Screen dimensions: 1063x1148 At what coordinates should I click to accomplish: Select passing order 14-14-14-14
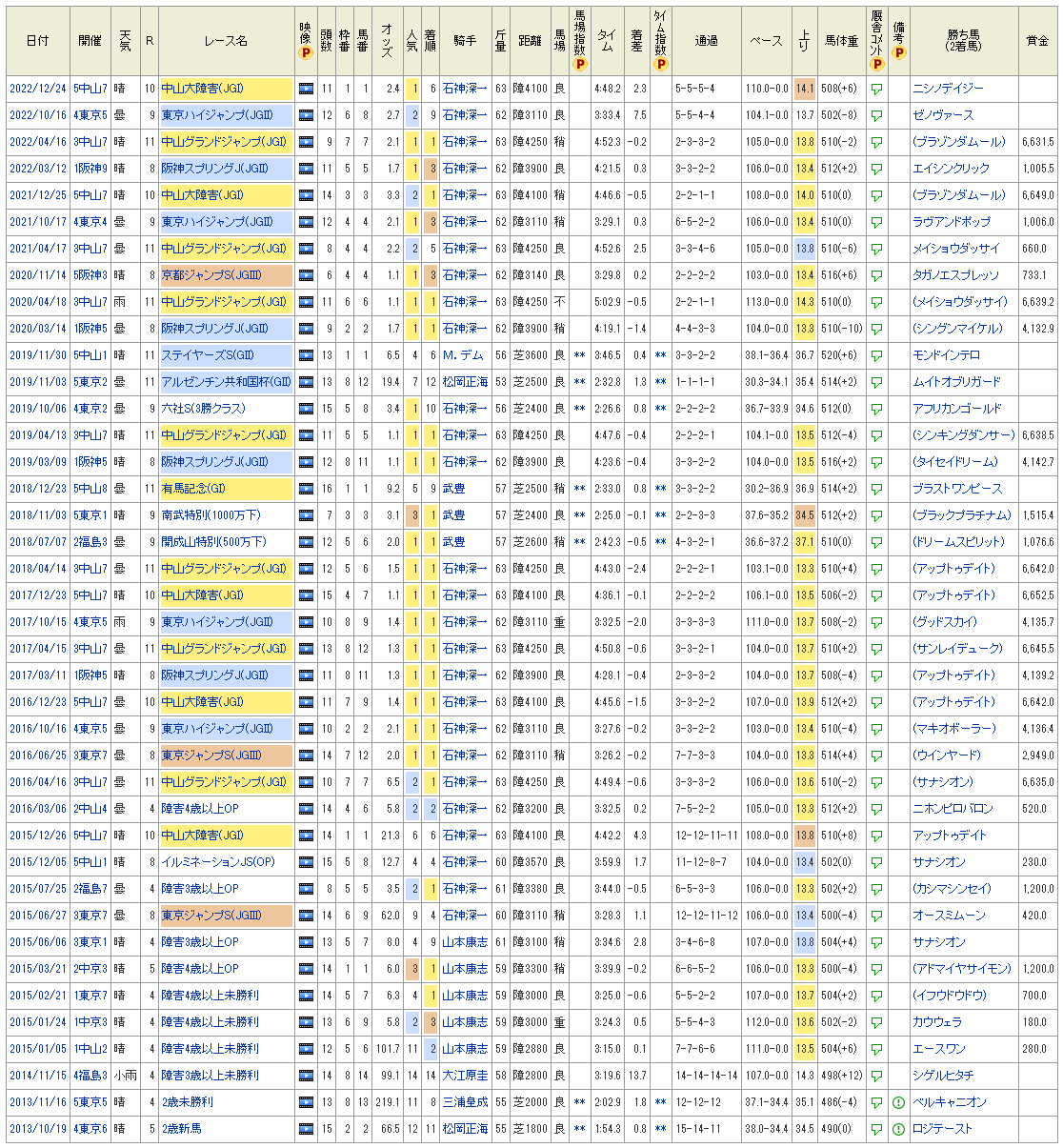(x=707, y=1076)
